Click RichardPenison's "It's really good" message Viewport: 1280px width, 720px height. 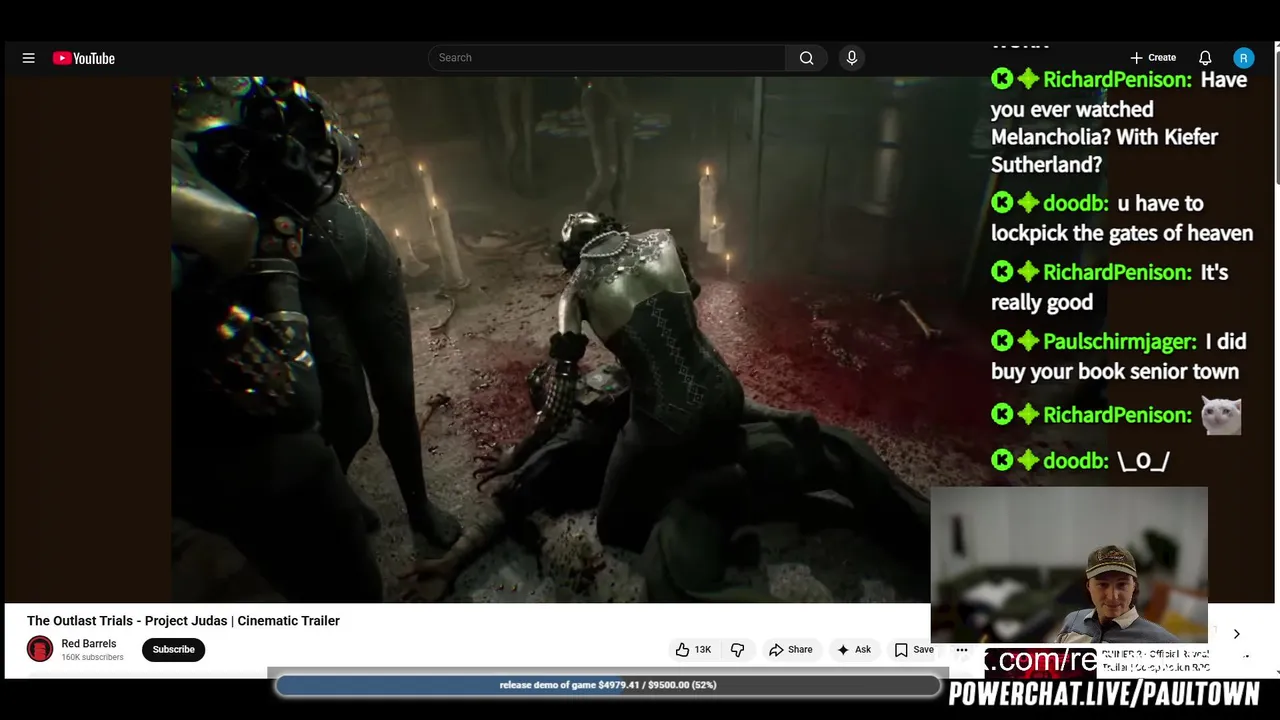(x=1110, y=287)
